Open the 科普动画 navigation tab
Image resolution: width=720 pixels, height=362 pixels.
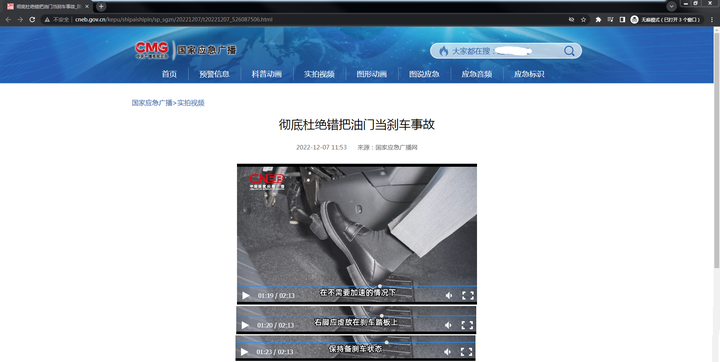(266, 74)
